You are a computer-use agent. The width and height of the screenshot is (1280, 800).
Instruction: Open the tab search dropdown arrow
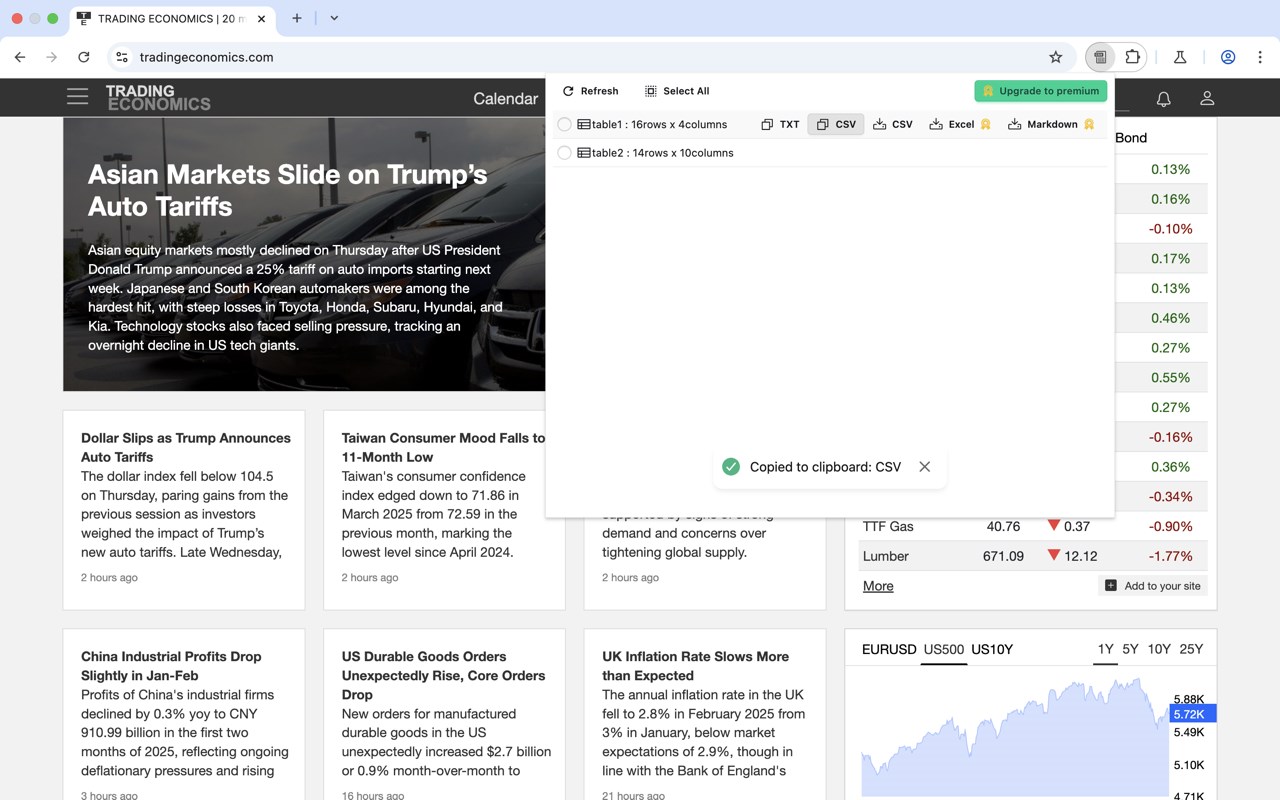tap(334, 18)
